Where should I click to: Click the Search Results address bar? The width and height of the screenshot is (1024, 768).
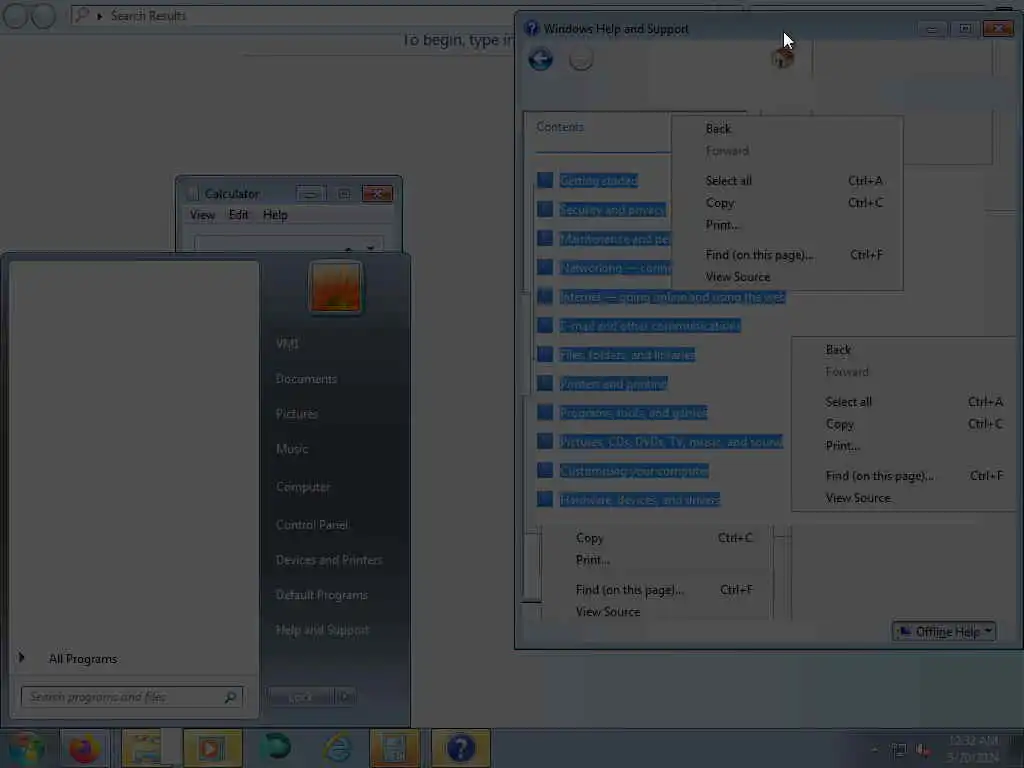405,14
